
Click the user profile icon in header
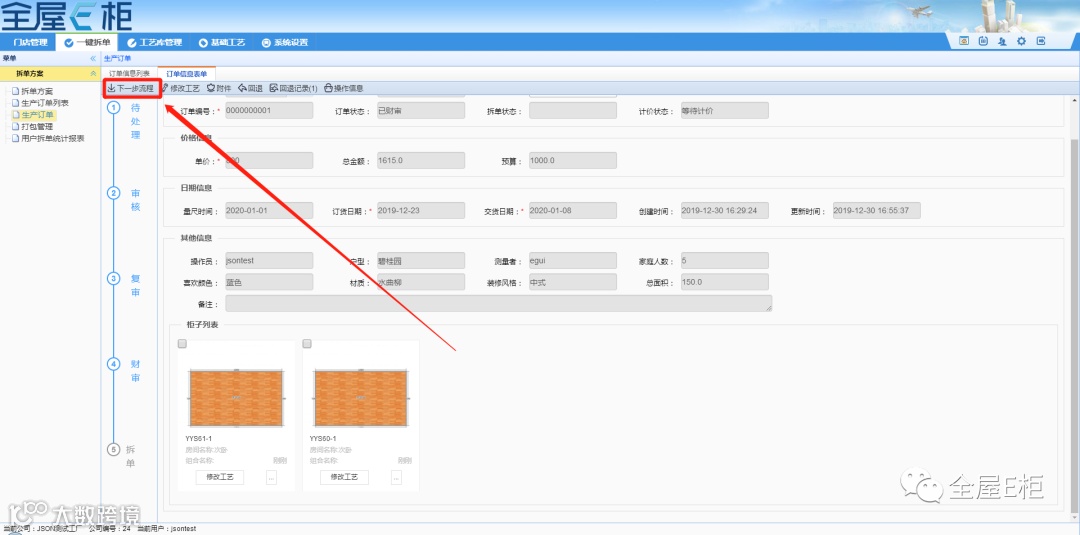[x=1002, y=41]
